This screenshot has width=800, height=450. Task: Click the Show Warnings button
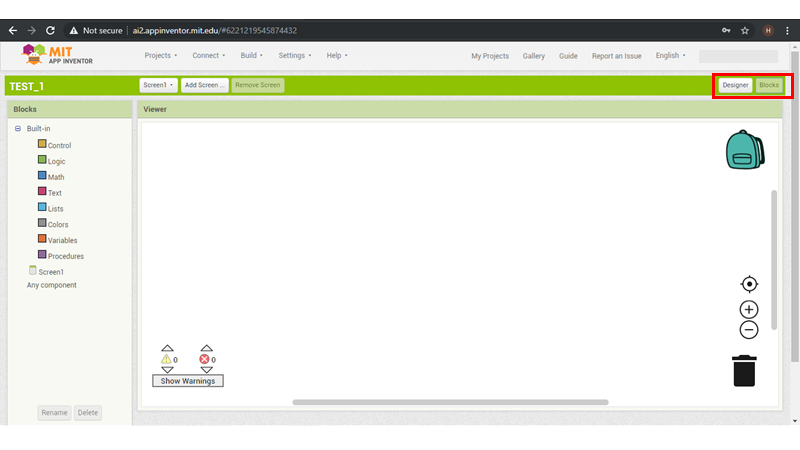188,381
